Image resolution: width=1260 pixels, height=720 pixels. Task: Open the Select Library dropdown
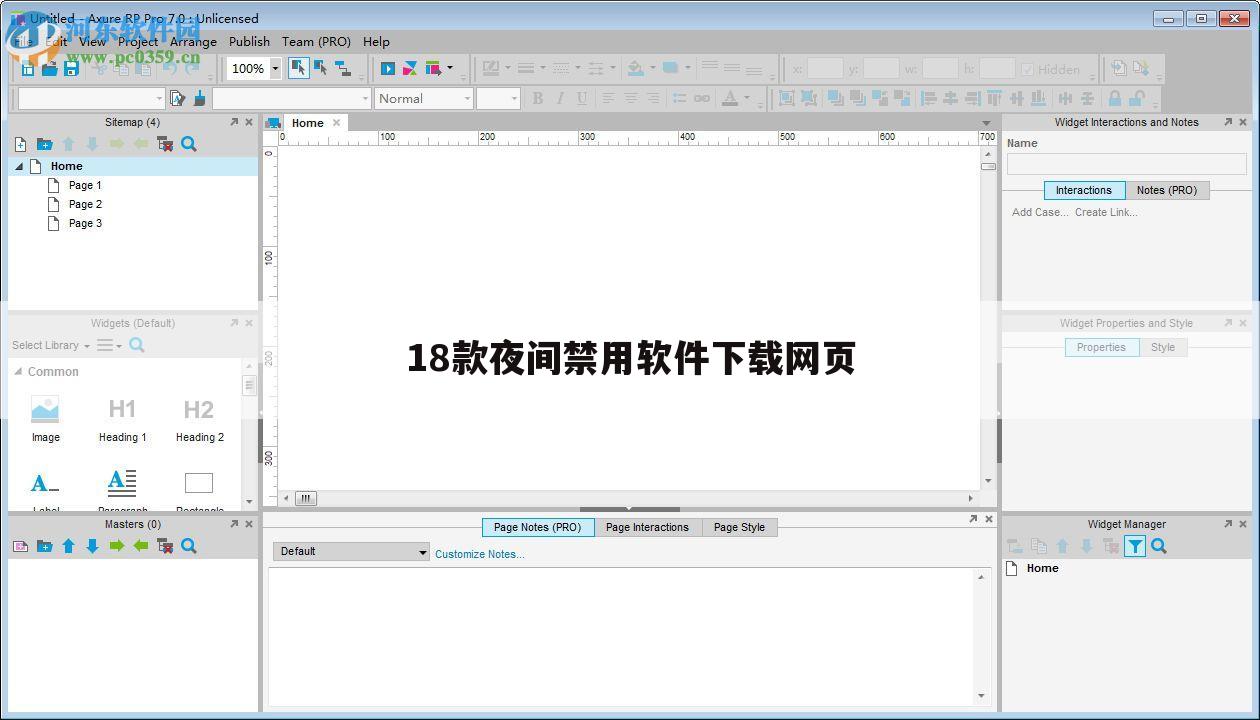[x=51, y=345]
